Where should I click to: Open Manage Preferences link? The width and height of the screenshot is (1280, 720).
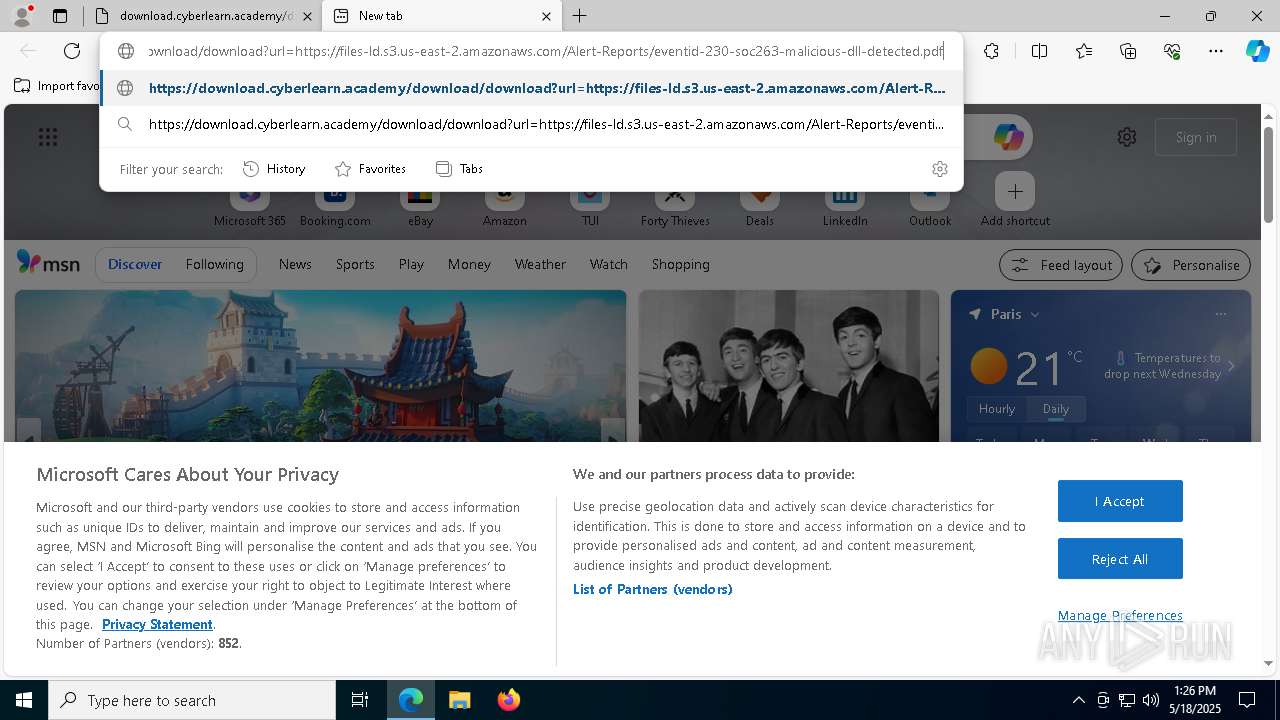click(x=1120, y=615)
